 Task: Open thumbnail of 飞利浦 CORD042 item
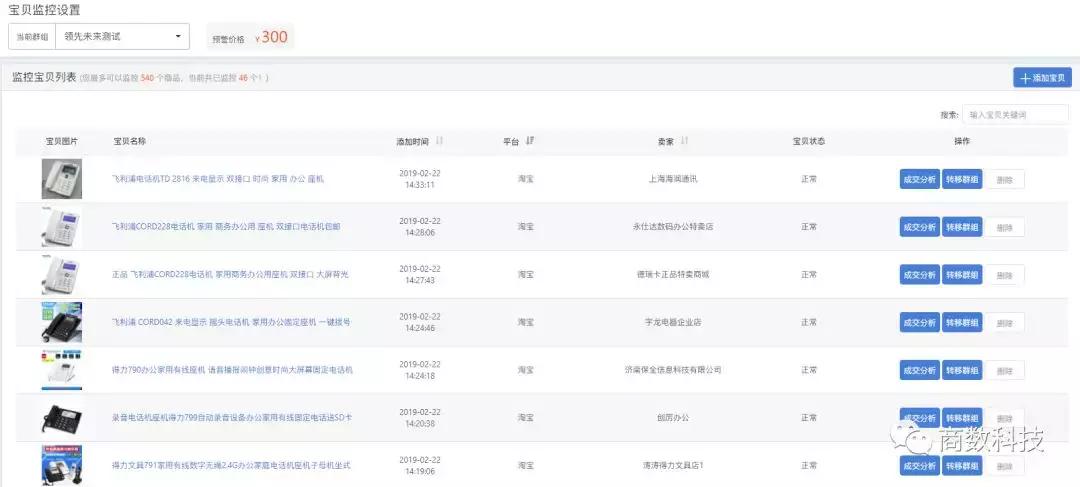click(x=61, y=322)
